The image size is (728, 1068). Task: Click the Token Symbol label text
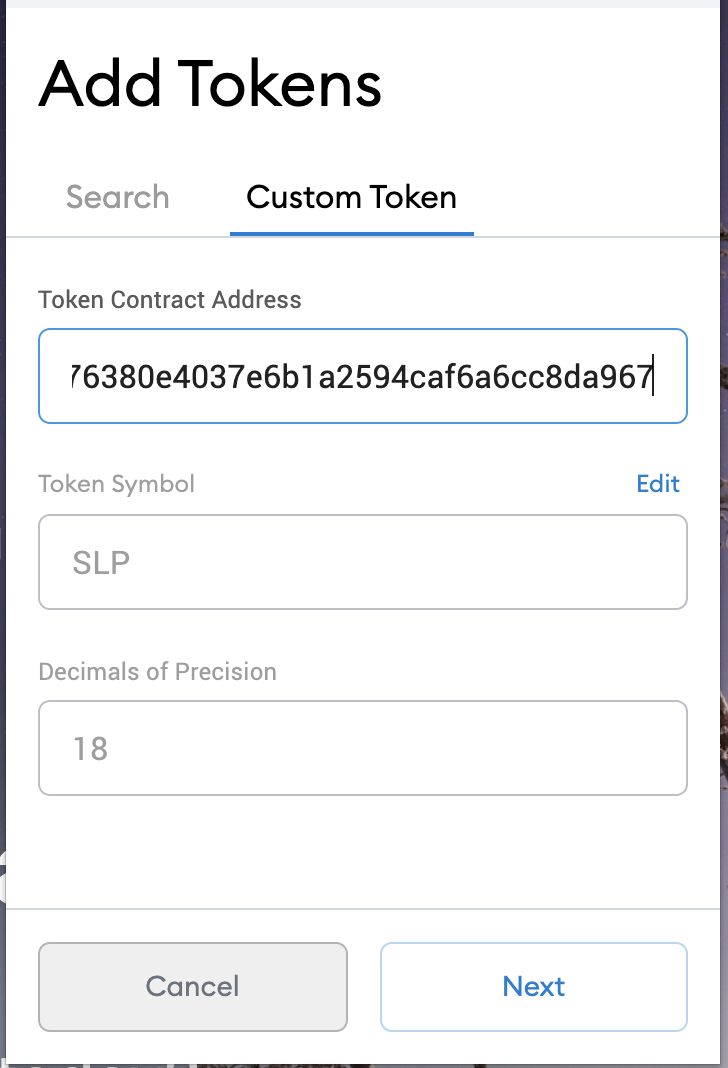[116, 484]
